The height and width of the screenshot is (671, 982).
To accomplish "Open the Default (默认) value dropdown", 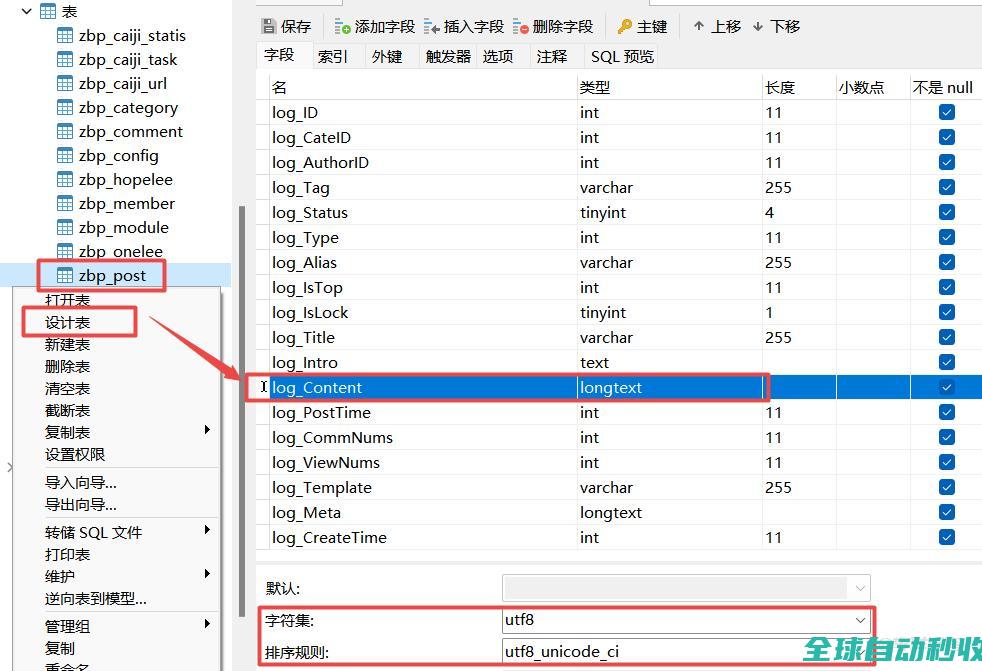I will point(859,587).
